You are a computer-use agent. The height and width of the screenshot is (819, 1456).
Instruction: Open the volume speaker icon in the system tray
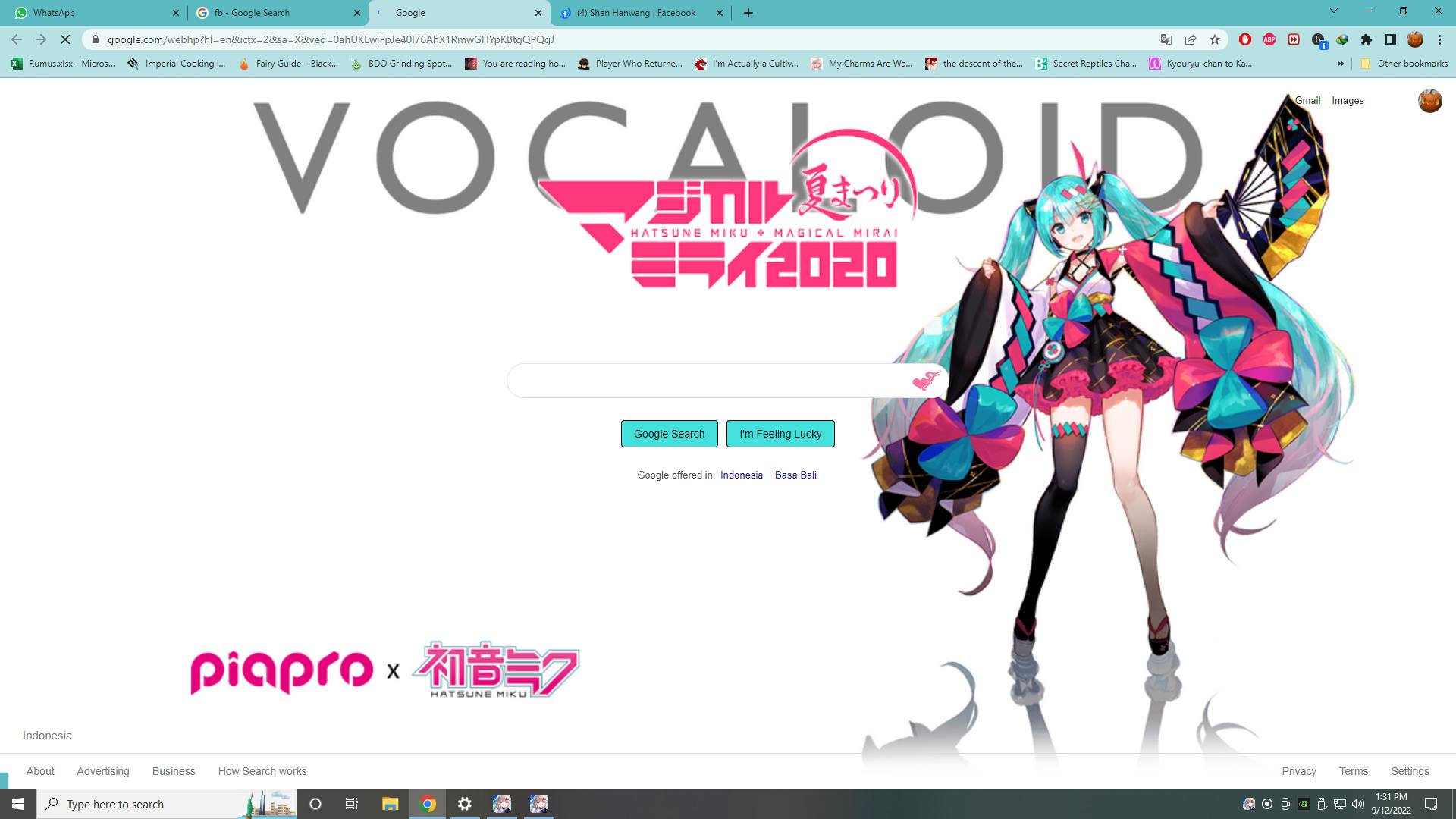click(1358, 804)
